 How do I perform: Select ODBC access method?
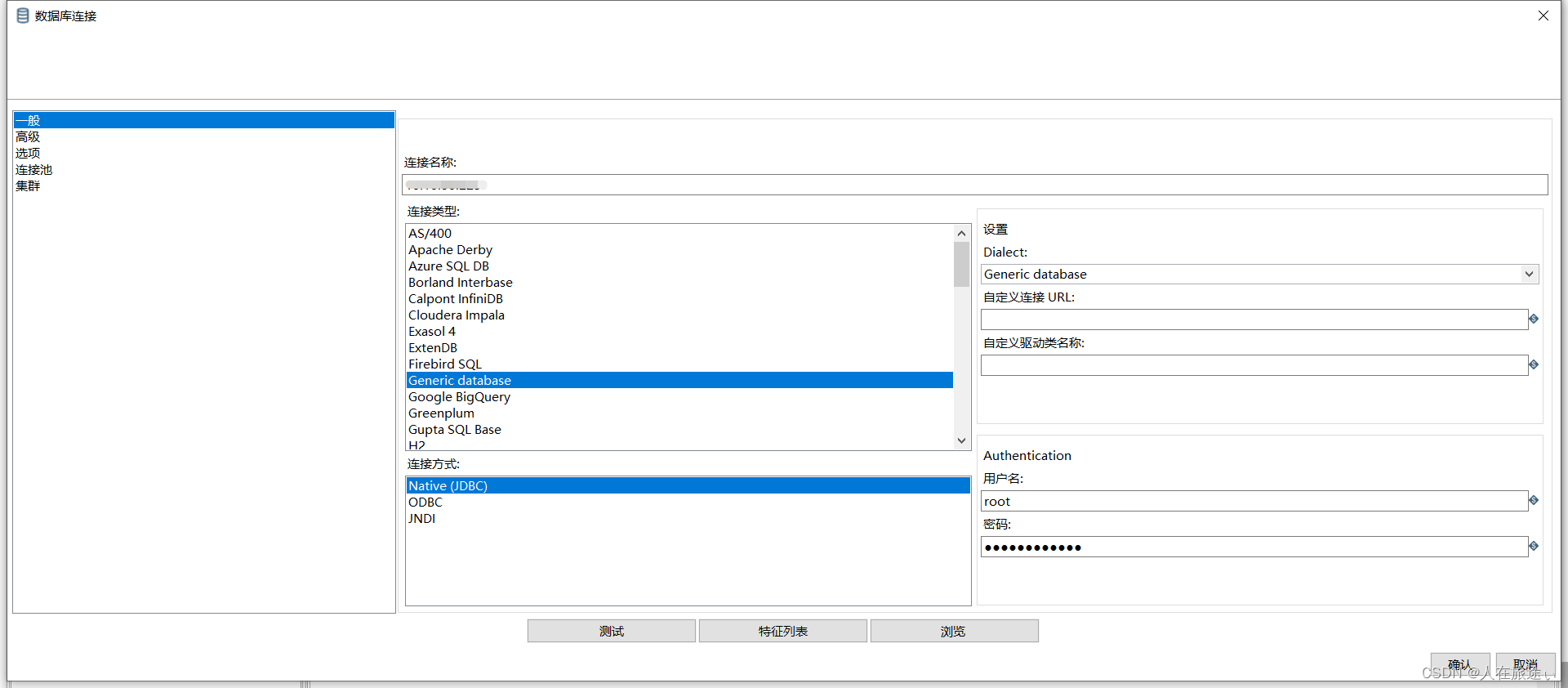(688, 502)
